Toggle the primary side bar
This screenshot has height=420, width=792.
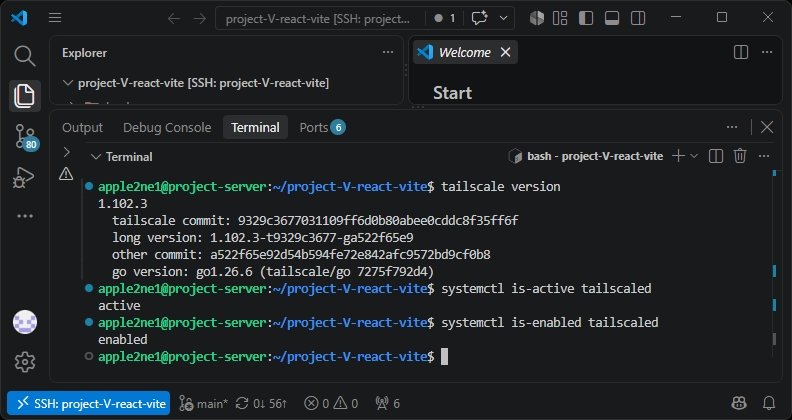[586, 18]
